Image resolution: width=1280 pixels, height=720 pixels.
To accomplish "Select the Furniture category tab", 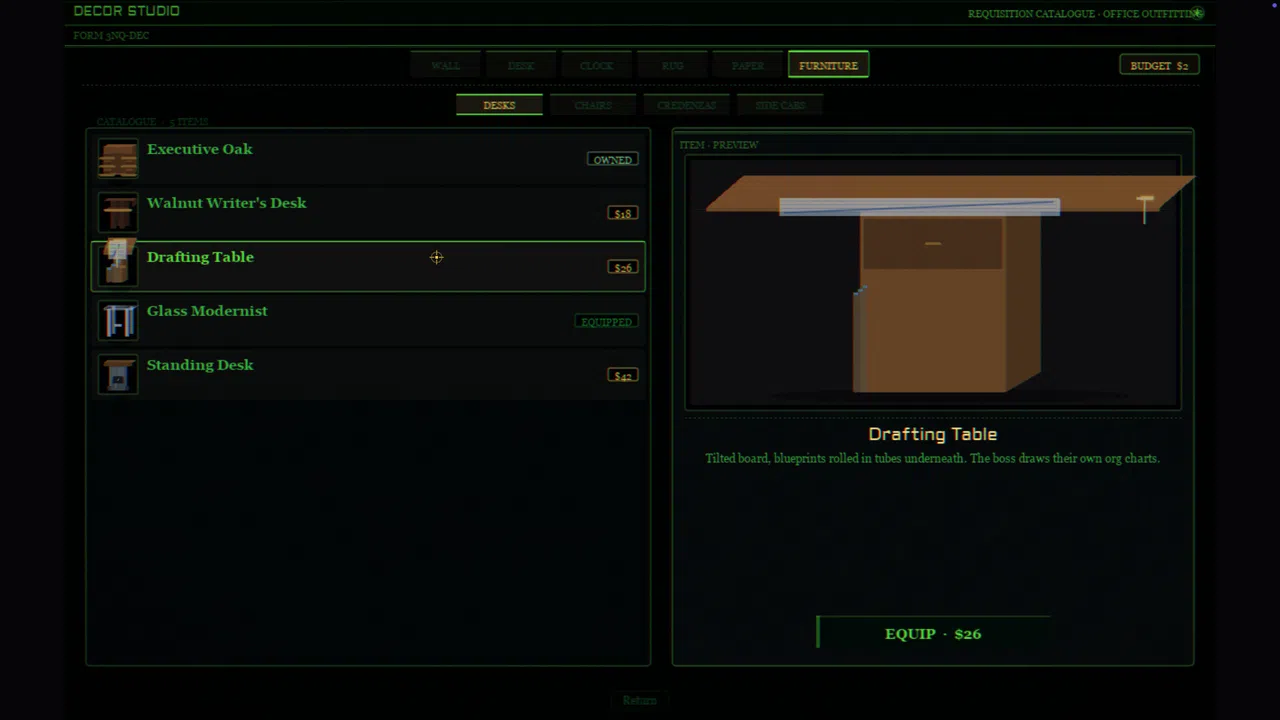I will tap(828, 65).
